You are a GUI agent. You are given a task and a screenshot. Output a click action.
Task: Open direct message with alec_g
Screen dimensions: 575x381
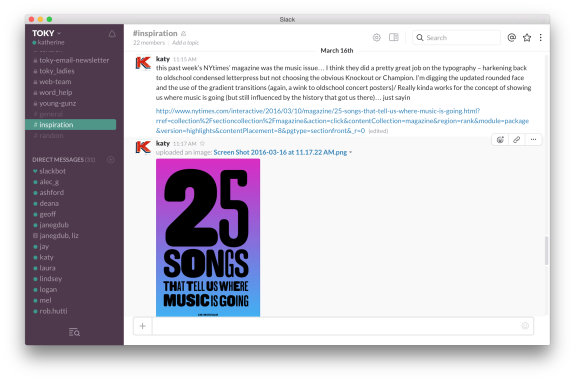click(x=49, y=182)
